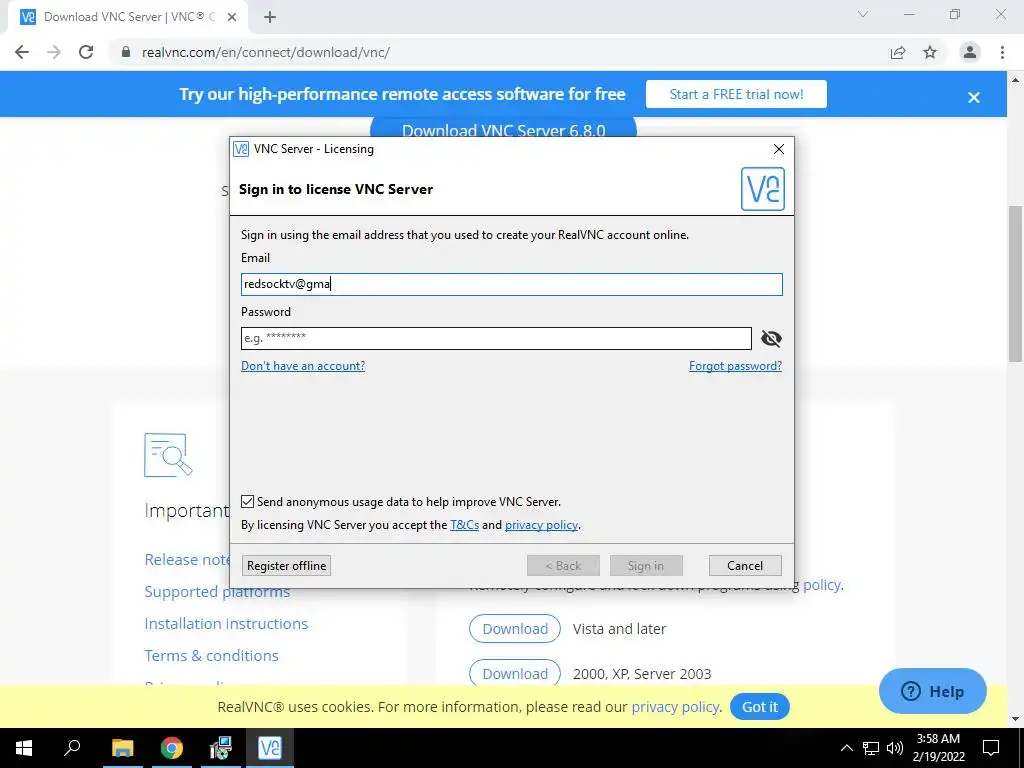Reload the RealVNC page
The height and width of the screenshot is (768, 1024).
[86, 52]
